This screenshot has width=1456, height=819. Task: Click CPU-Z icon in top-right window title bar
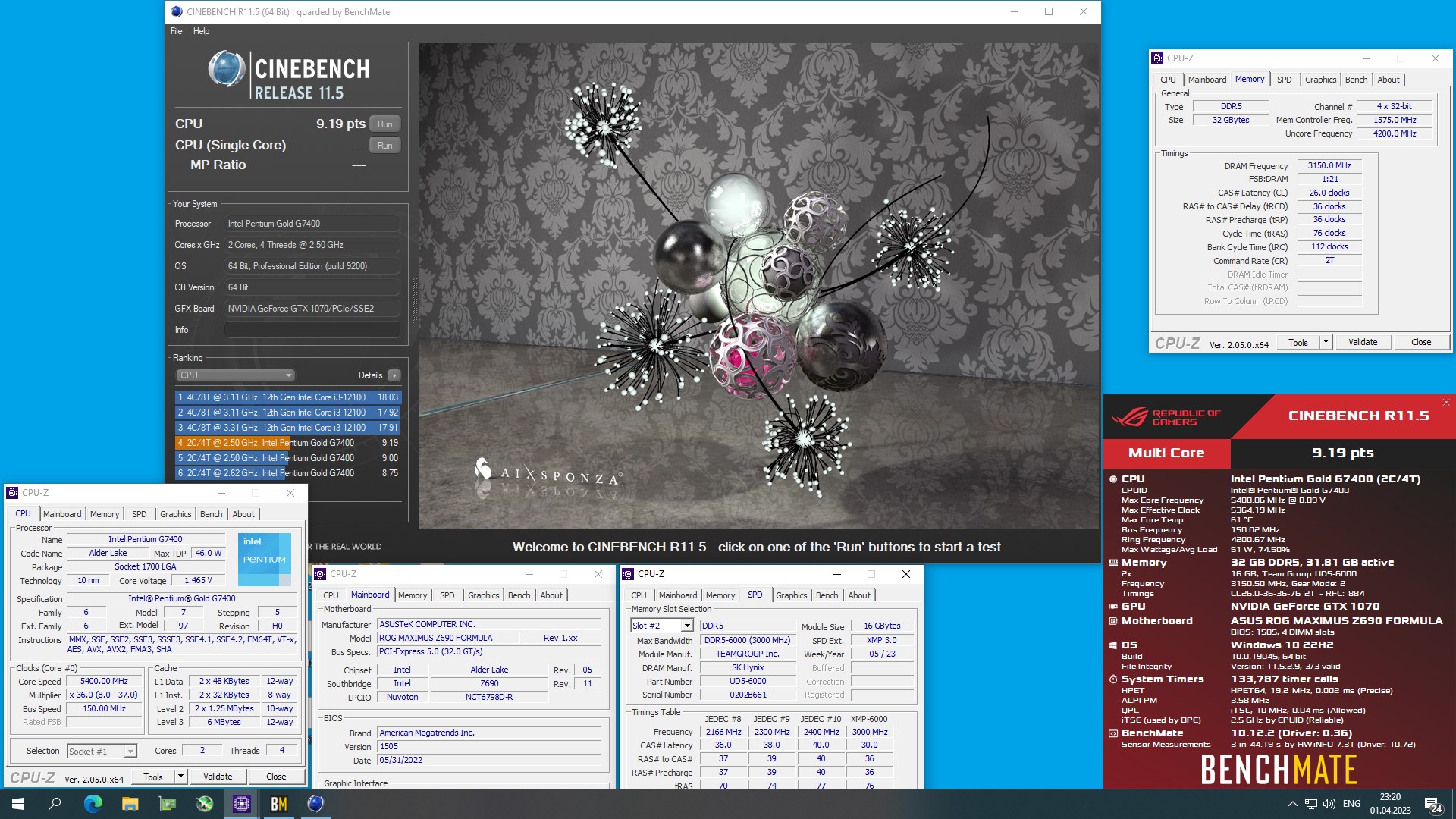(x=1157, y=58)
